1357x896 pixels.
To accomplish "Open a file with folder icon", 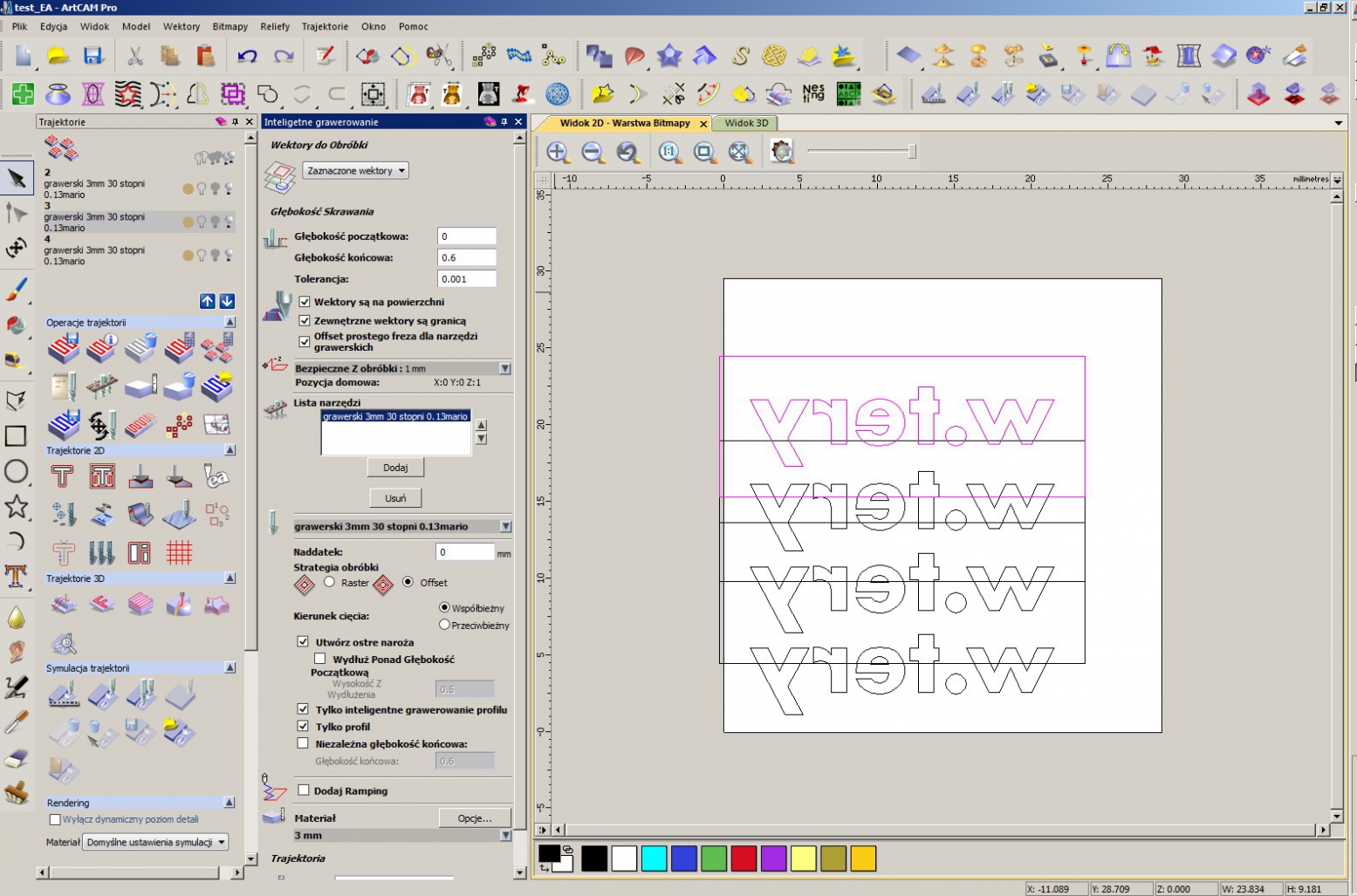I will point(58,57).
